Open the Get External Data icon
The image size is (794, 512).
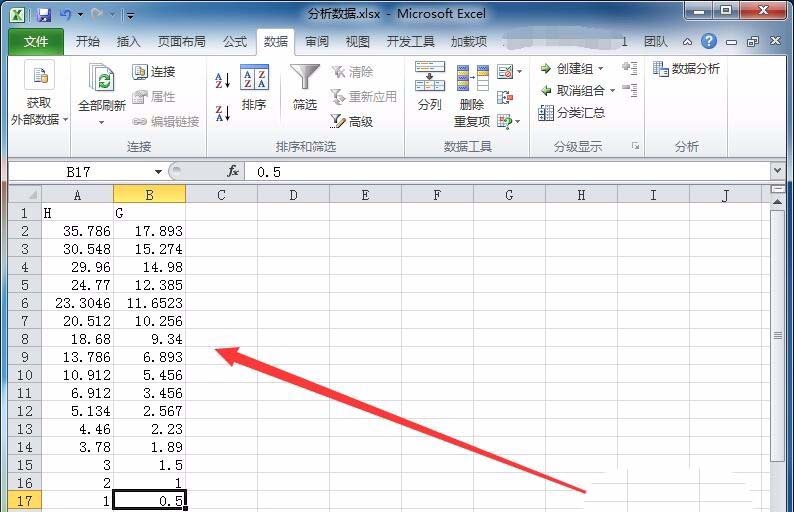[x=39, y=76]
